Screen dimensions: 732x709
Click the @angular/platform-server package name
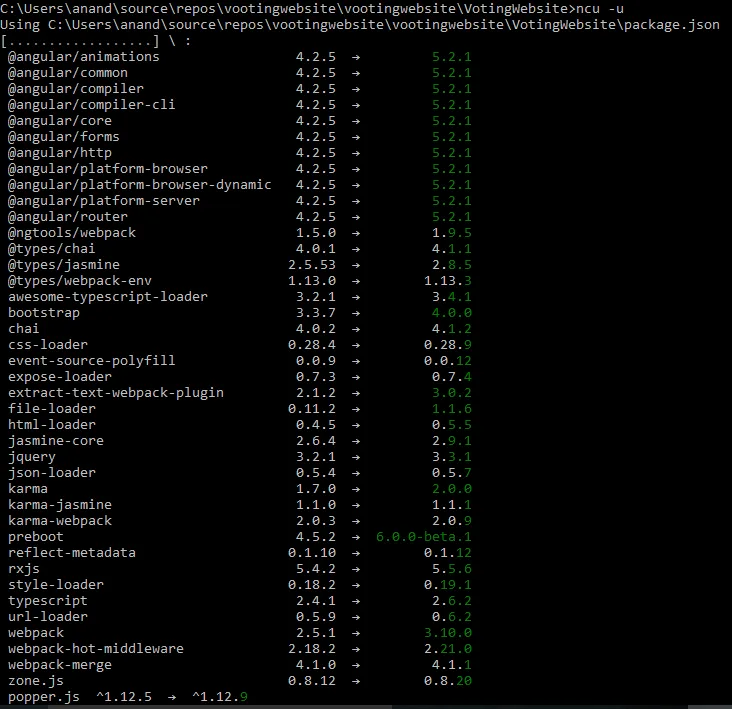click(x=104, y=201)
